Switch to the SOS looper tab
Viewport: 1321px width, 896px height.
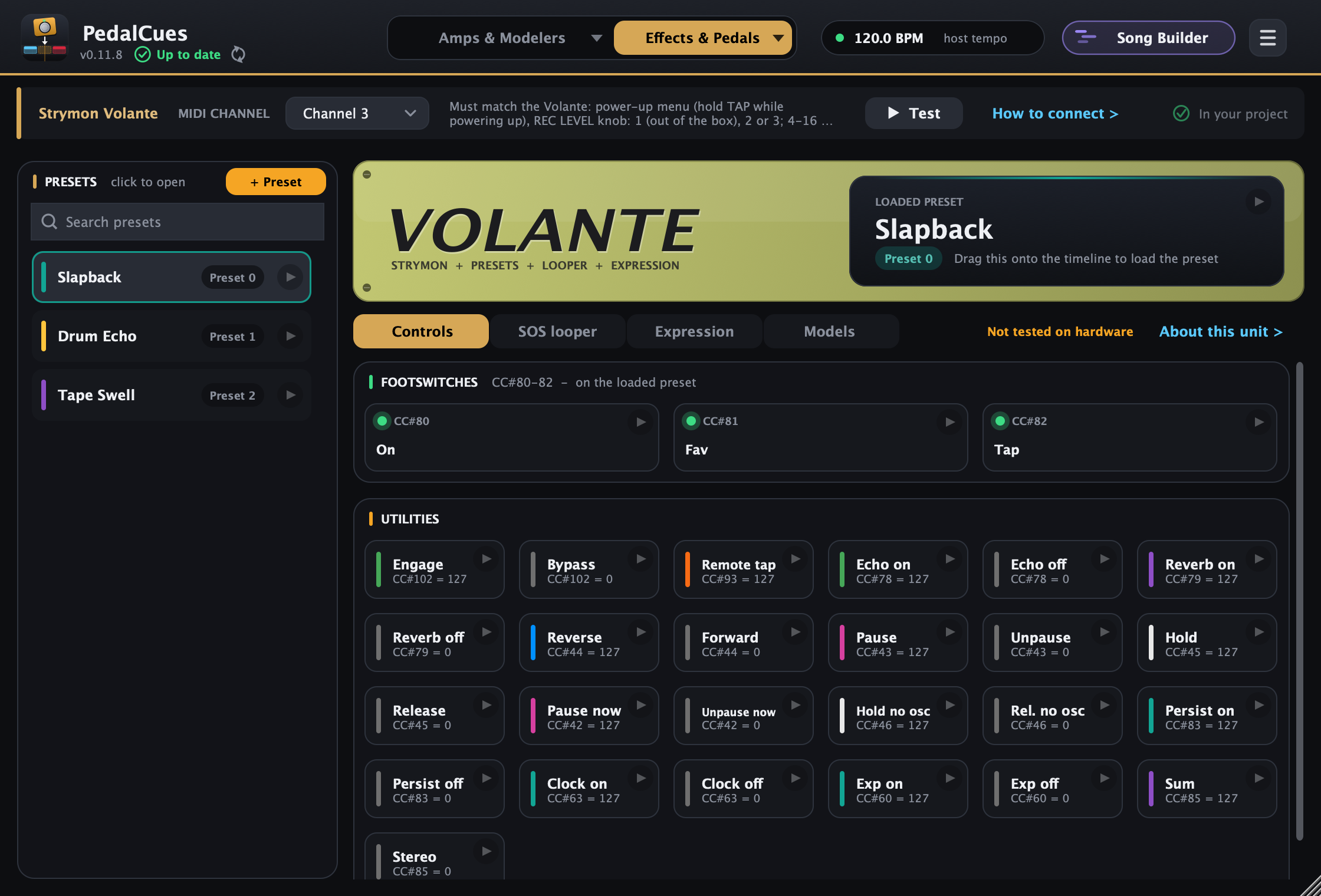tap(557, 331)
